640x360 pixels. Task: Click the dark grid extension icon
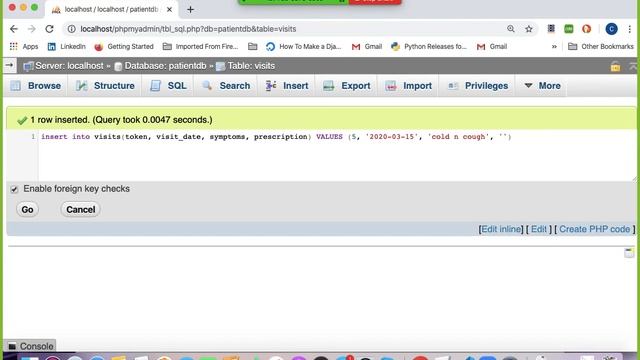pyautogui.click(x=551, y=29)
